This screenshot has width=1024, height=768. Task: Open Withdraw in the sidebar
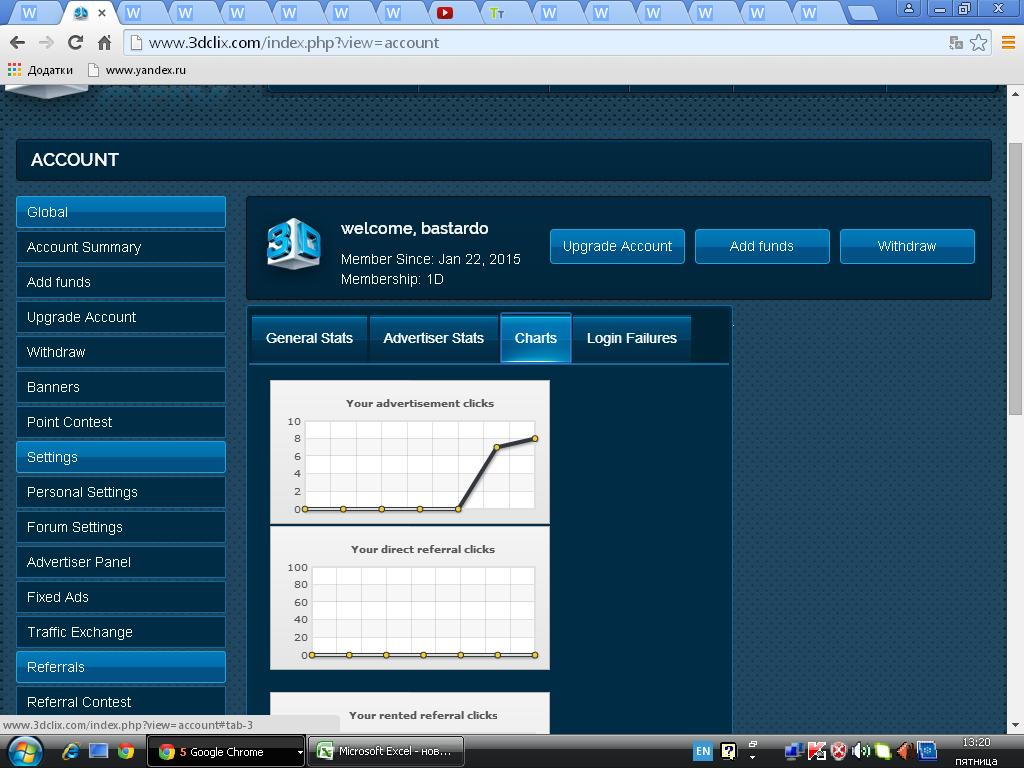click(x=121, y=352)
